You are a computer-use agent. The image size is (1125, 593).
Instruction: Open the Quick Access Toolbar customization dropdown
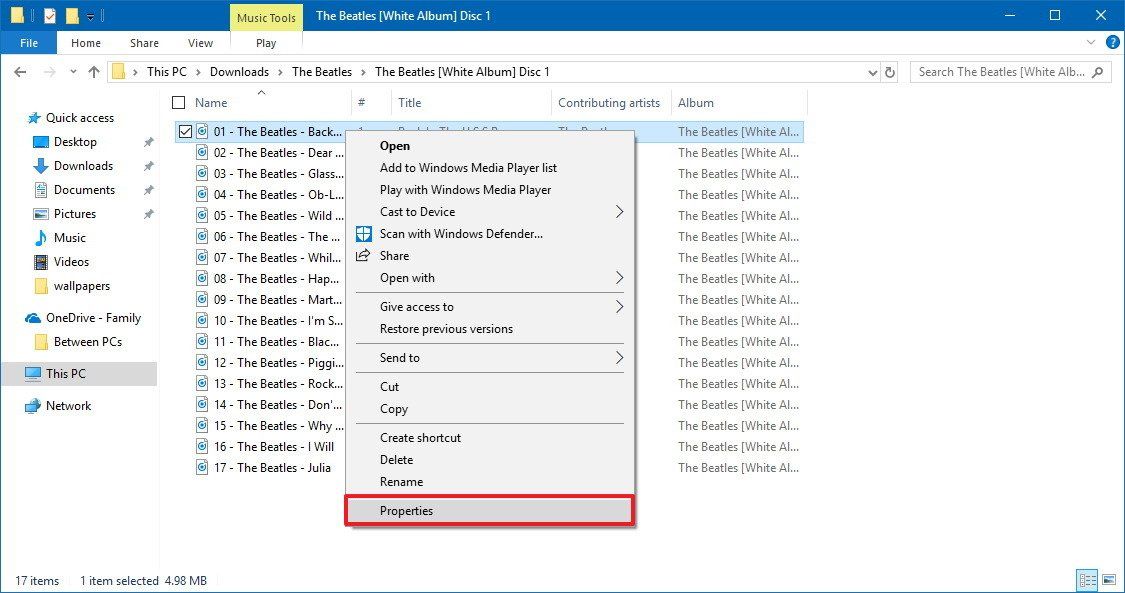click(91, 15)
